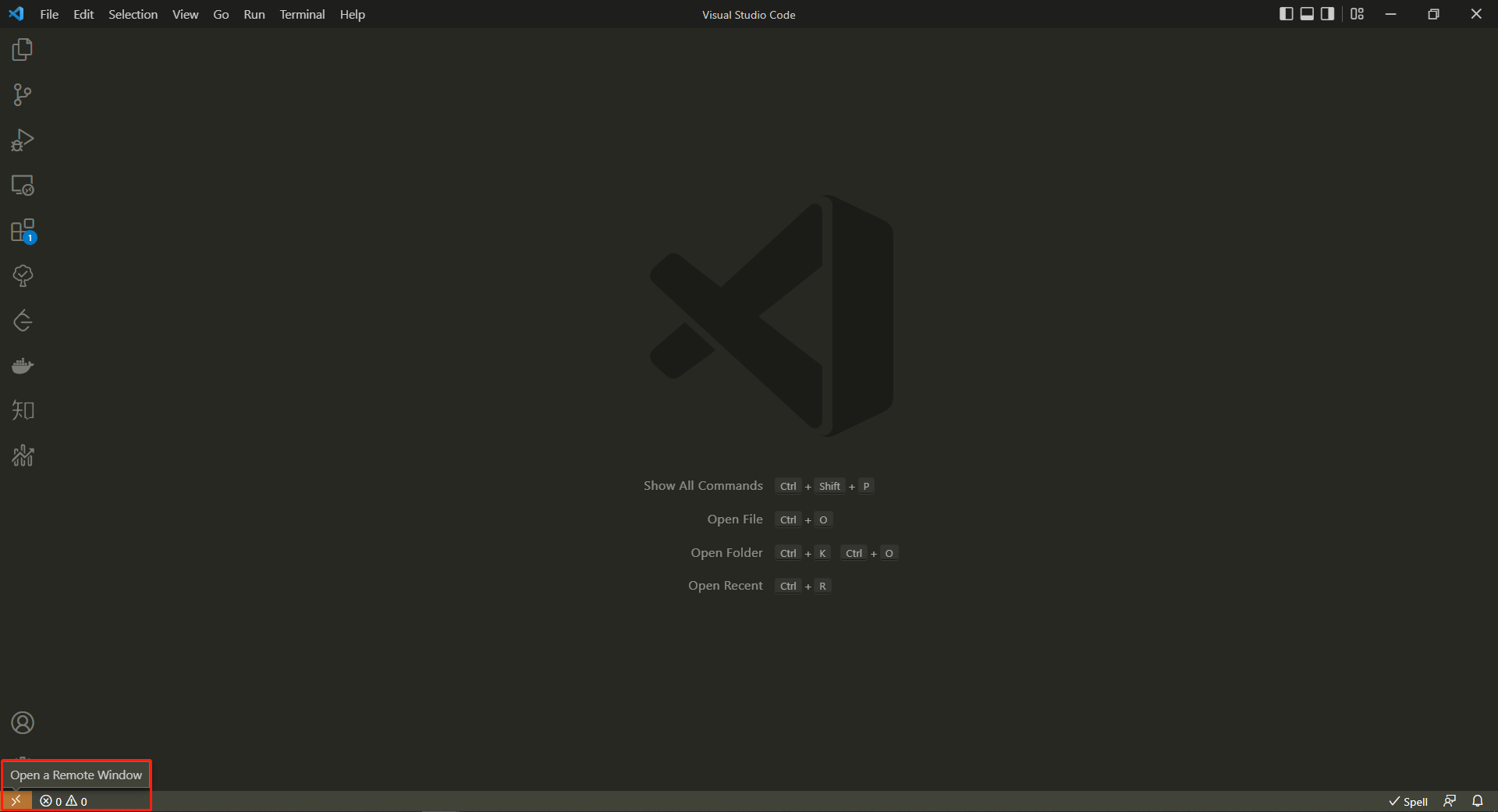Open the Source Control view

coord(23,95)
